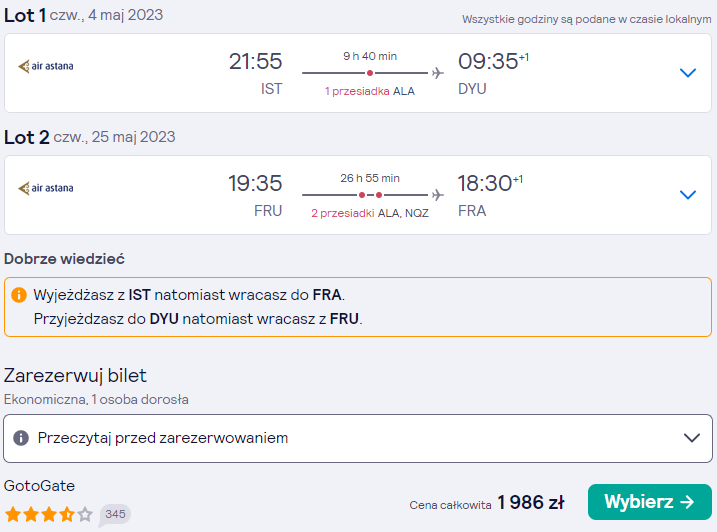Click the airplane icon in Lot 1 route
The width and height of the screenshot is (717, 532).
438,73
